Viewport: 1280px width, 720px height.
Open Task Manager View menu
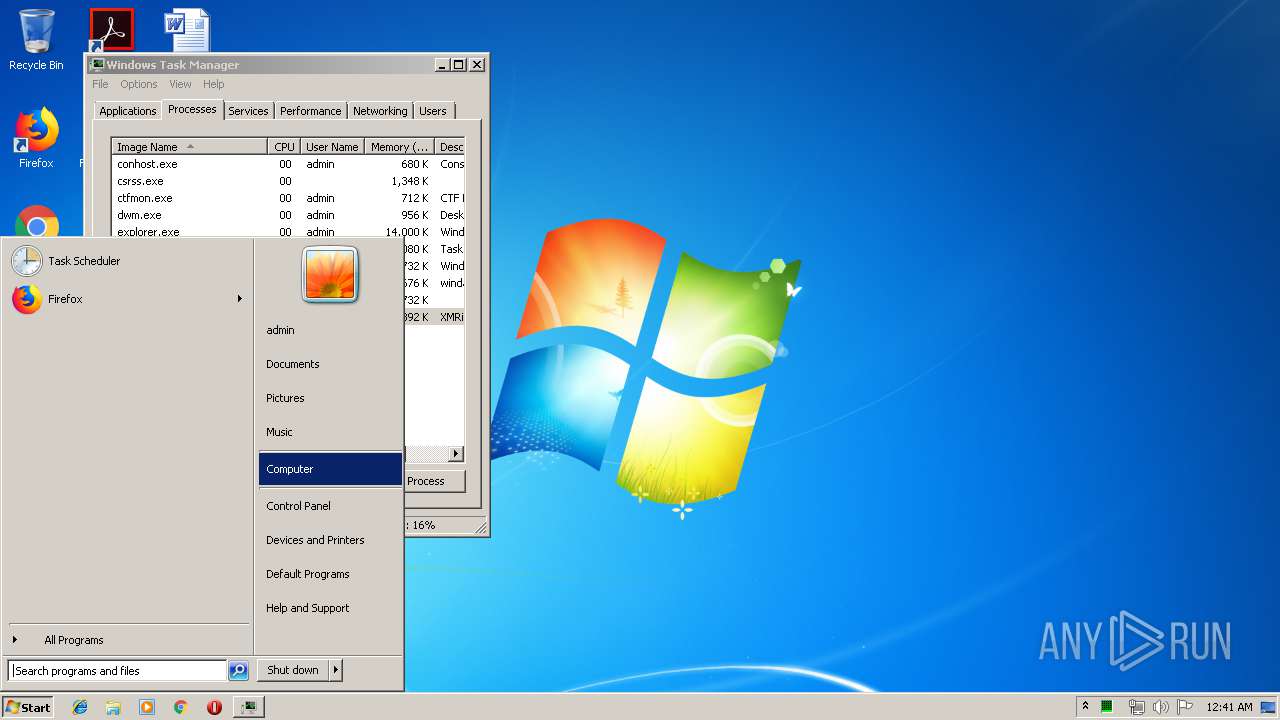pyautogui.click(x=180, y=84)
